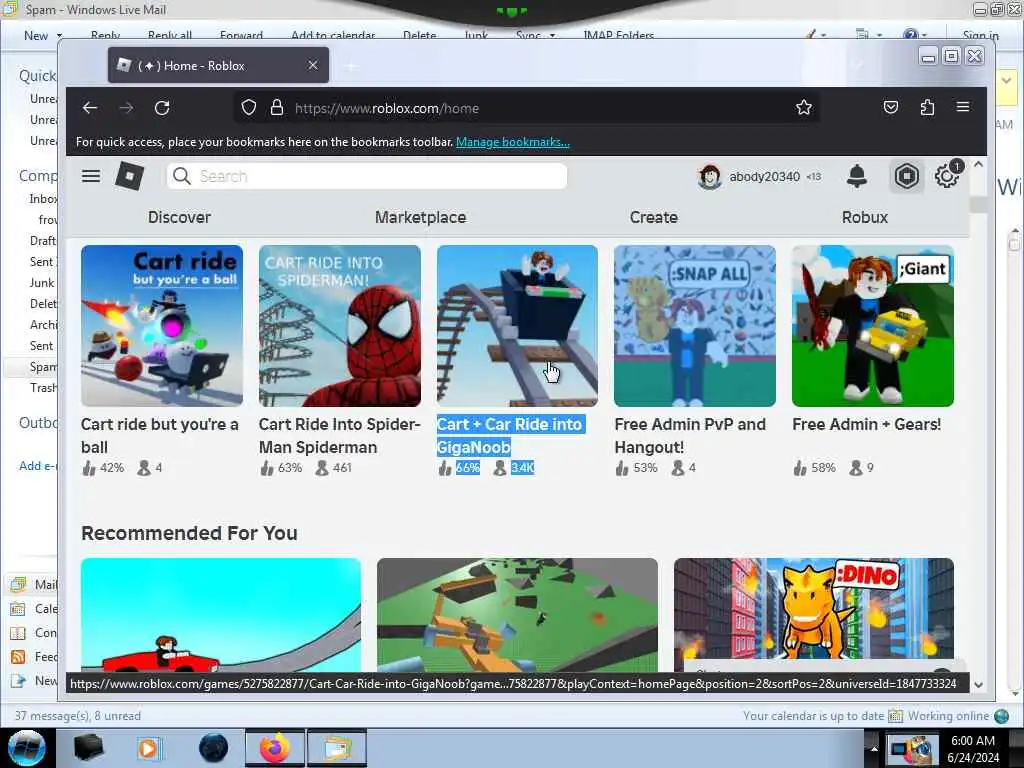Click Sign in in Windows Live Mail
The width and height of the screenshot is (1024, 768).
coord(980,35)
